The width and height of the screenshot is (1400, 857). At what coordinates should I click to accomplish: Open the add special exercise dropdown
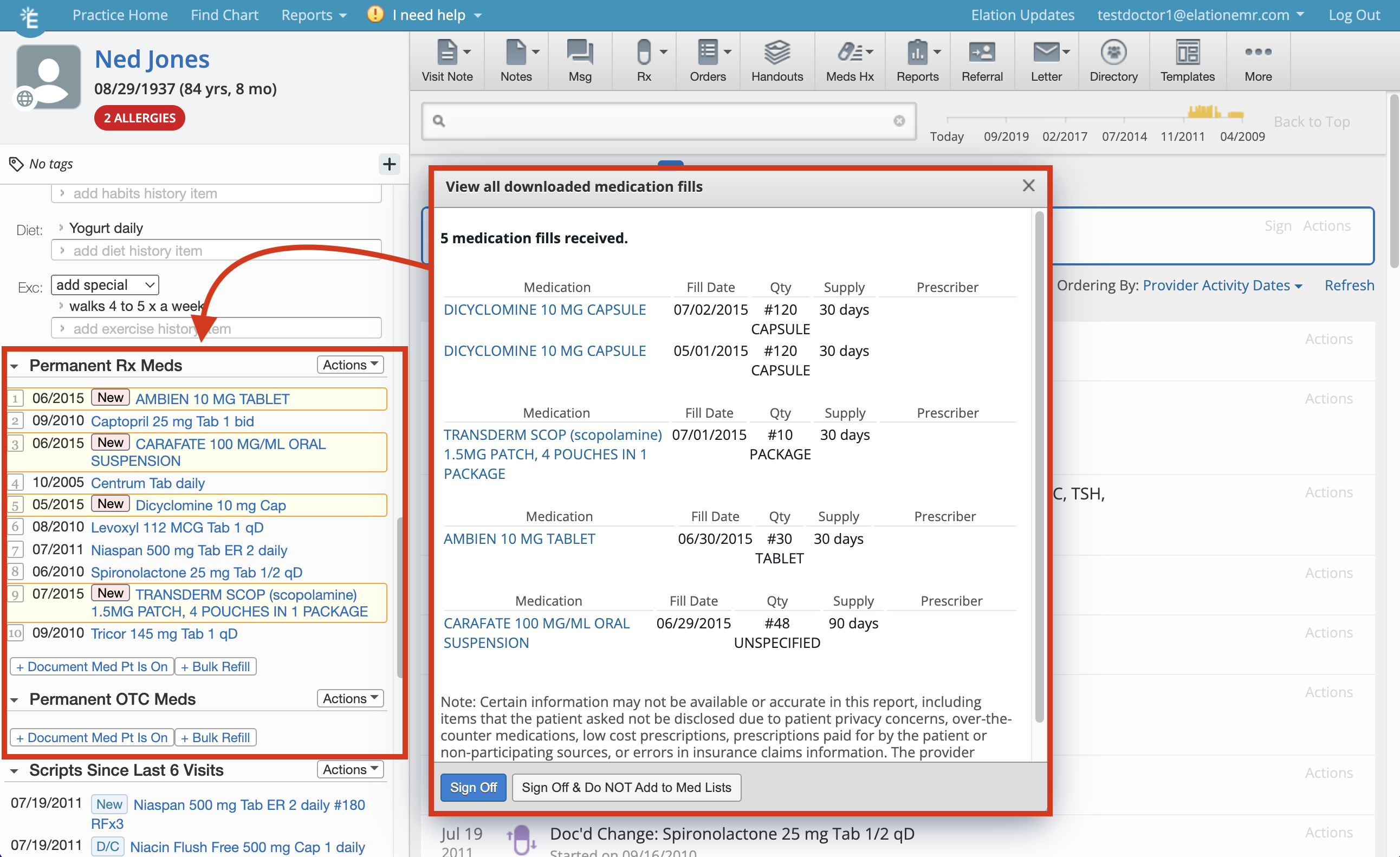coord(105,285)
